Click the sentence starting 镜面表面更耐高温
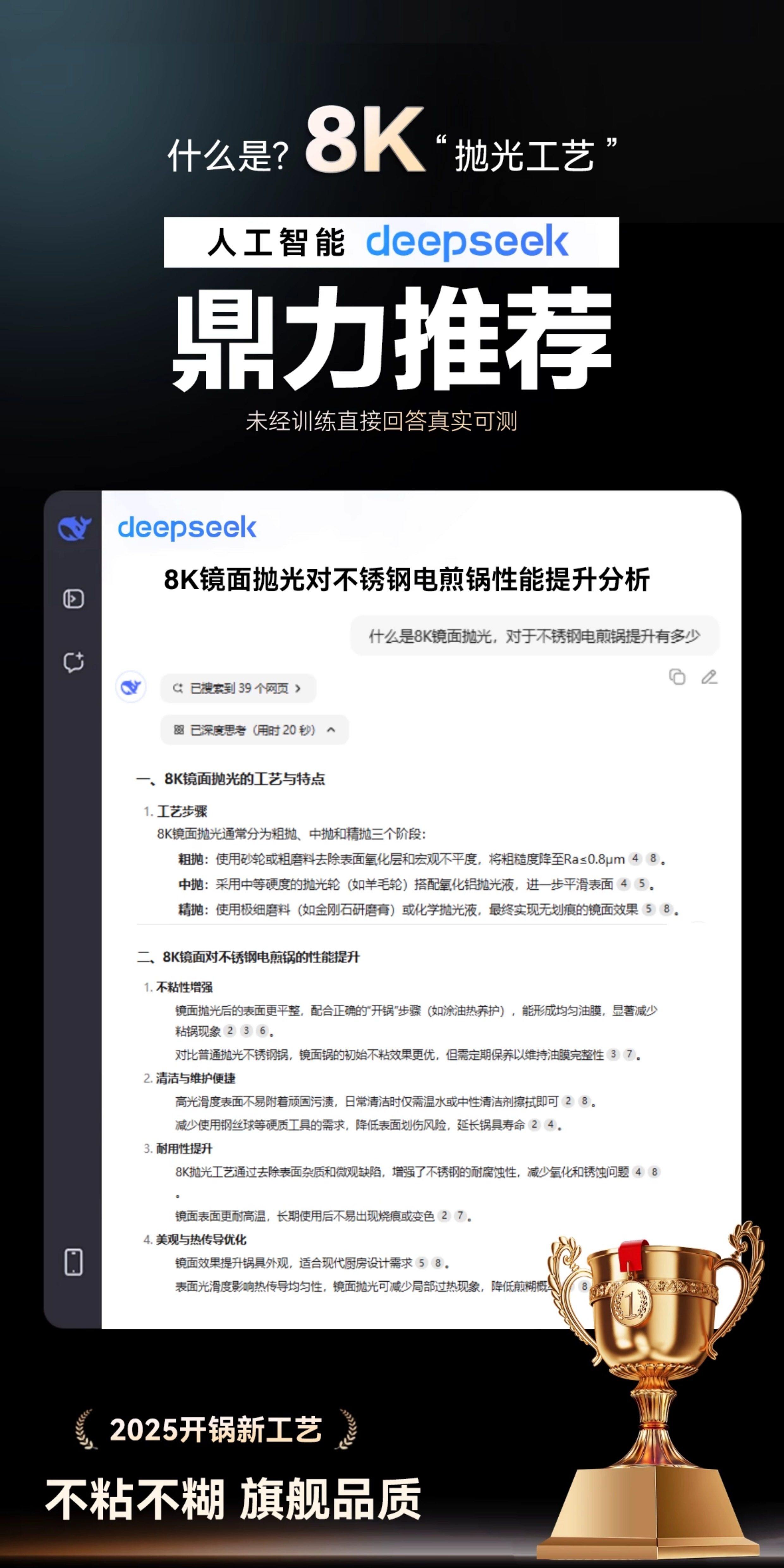 click(x=305, y=1216)
